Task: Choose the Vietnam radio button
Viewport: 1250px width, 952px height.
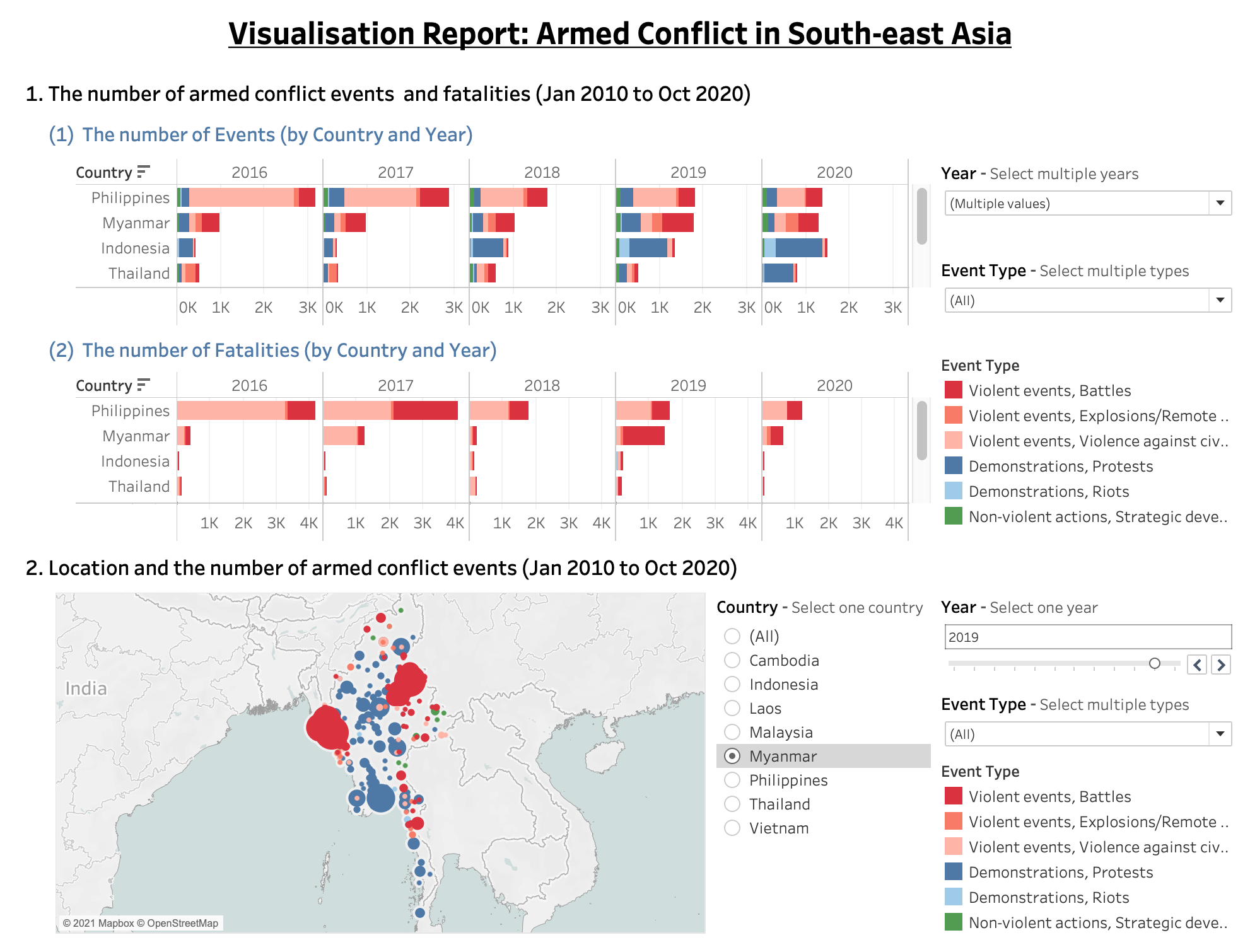Action: click(732, 828)
